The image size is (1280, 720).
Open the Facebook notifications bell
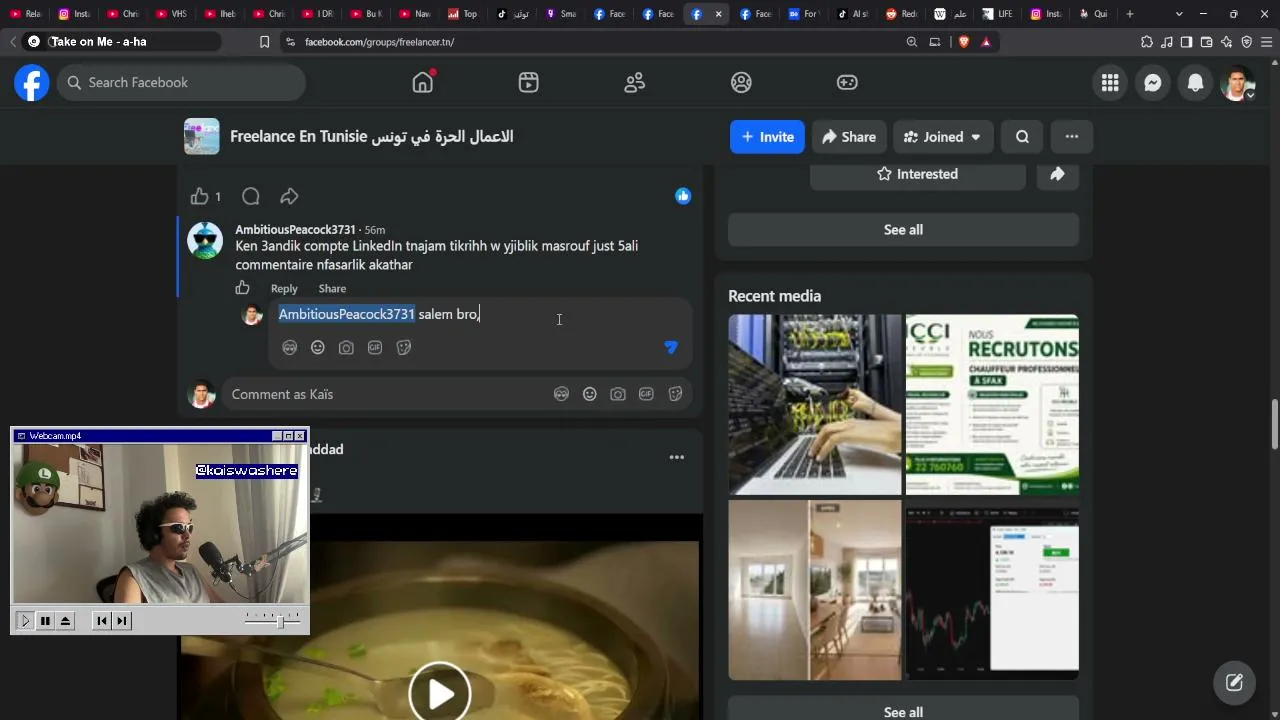tap(1195, 83)
